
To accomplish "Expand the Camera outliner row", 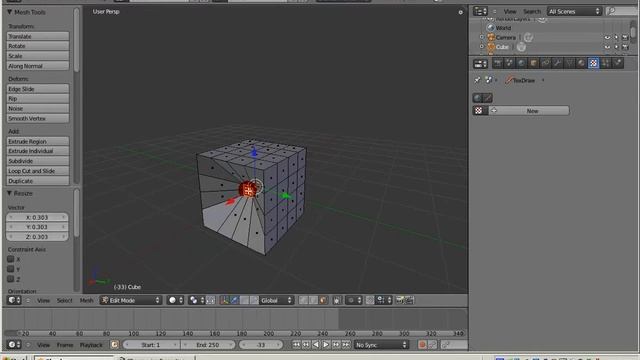I will [482, 38].
